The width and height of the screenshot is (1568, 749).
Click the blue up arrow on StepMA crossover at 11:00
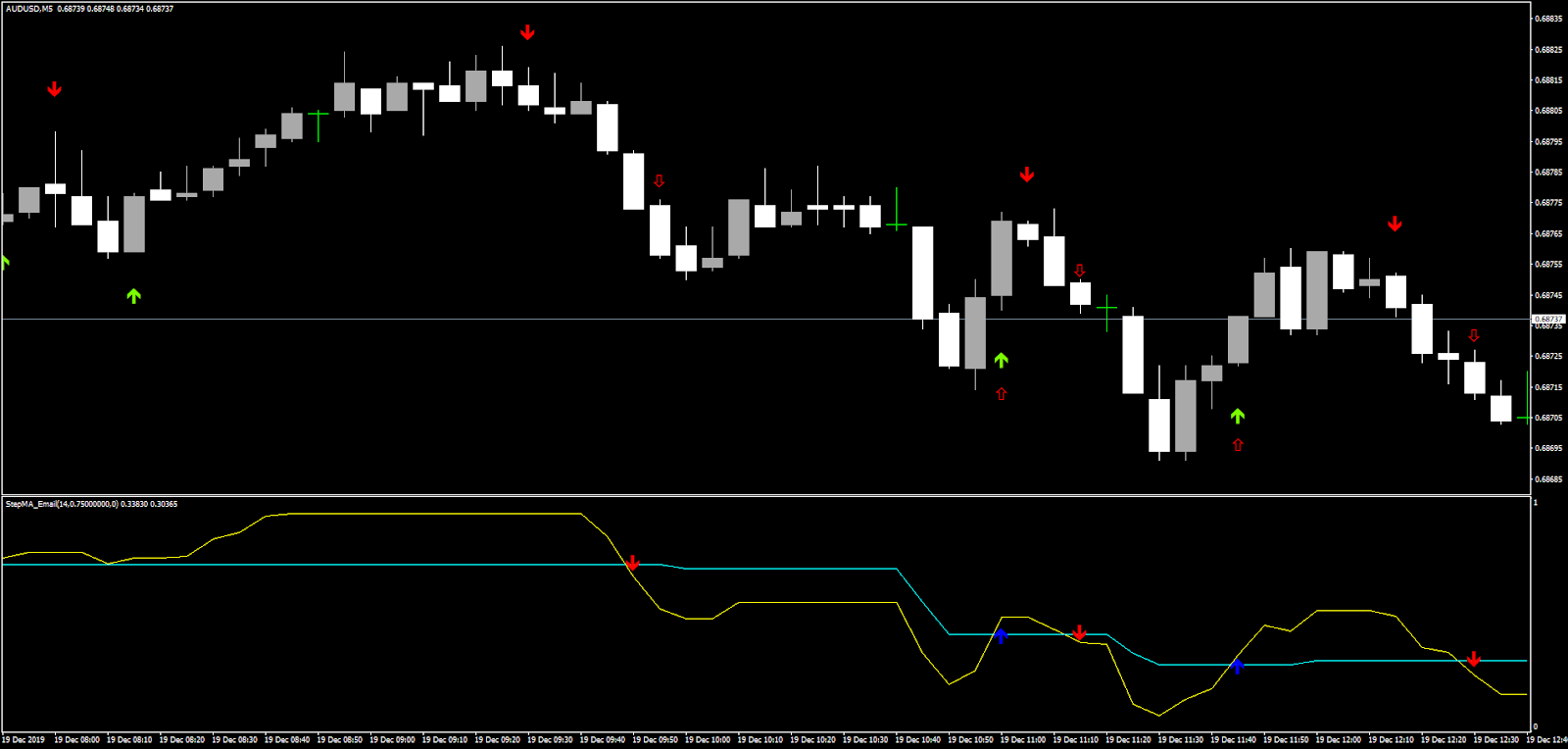[1001, 635]
